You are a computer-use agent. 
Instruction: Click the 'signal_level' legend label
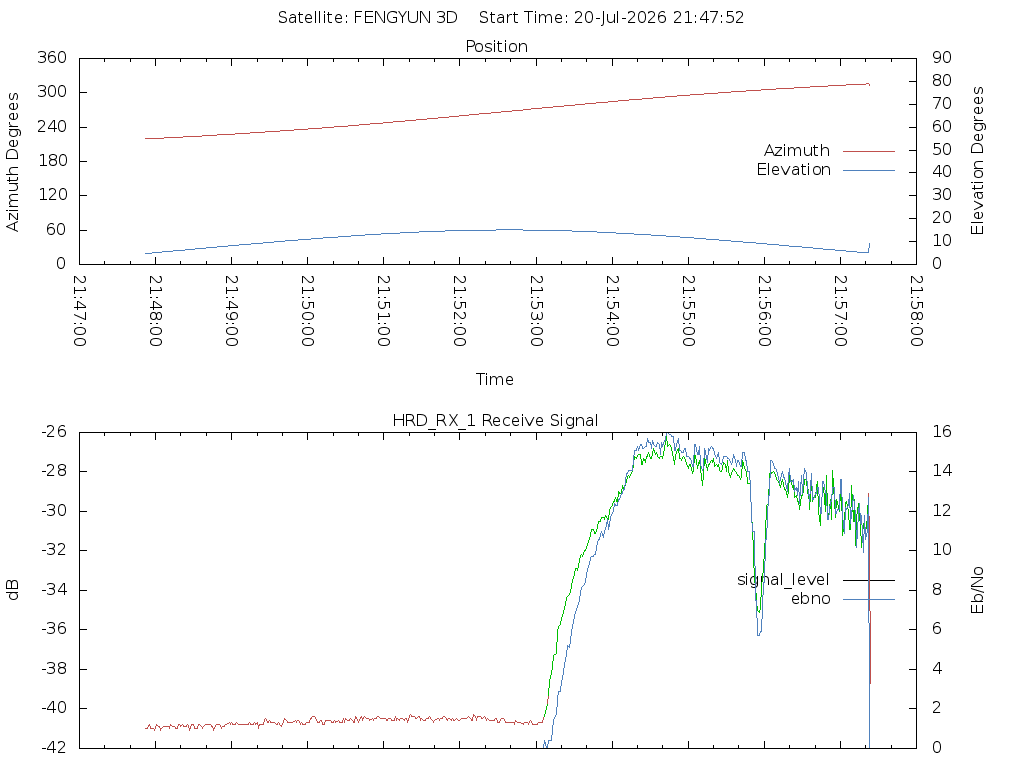783,580
